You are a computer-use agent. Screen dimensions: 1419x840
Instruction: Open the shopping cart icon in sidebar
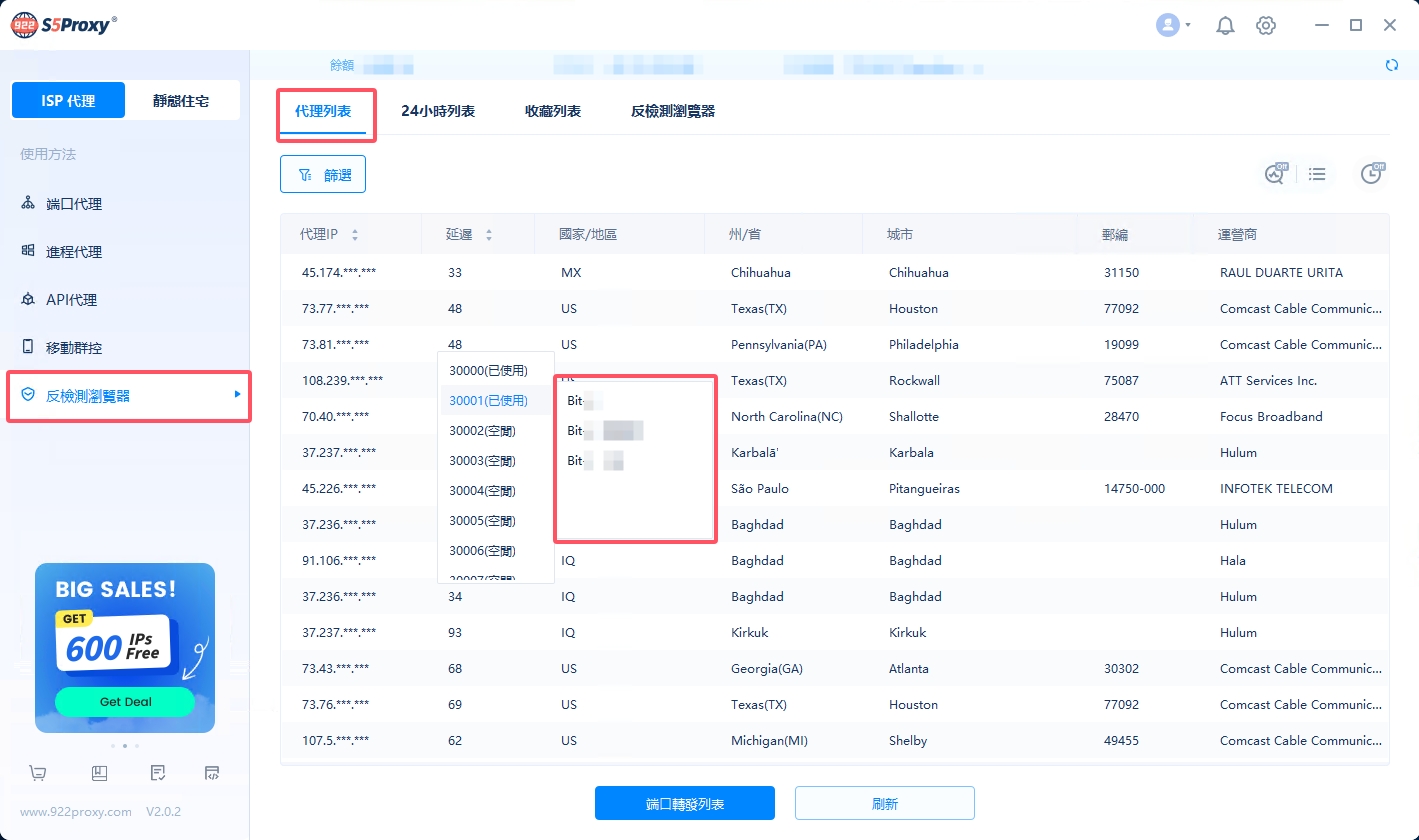(x=38, y=773)
